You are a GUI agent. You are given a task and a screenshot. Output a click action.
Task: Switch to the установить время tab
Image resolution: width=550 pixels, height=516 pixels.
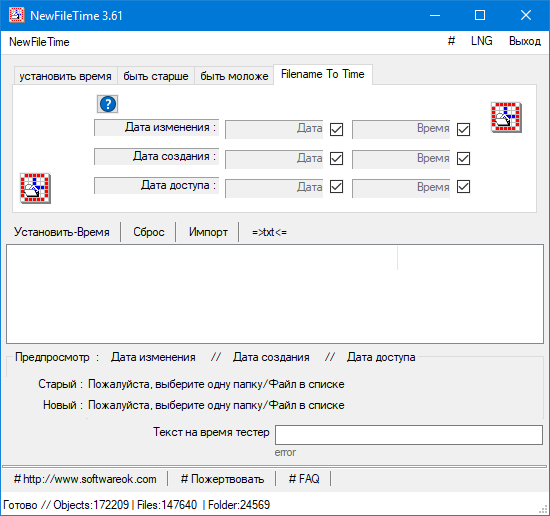(x=66, y=76)
